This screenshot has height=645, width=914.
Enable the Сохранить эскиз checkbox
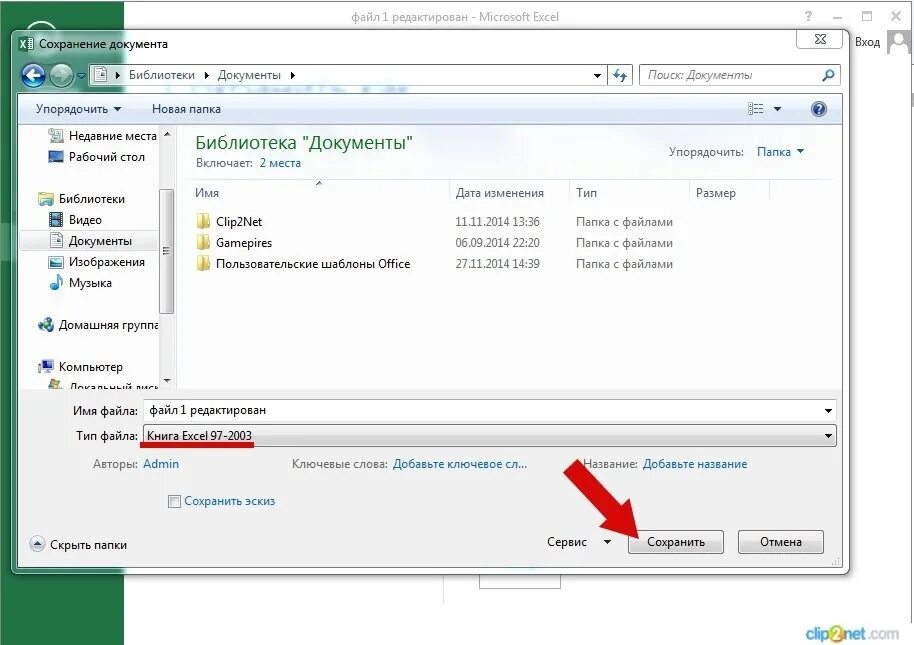[x=174, y=501]
